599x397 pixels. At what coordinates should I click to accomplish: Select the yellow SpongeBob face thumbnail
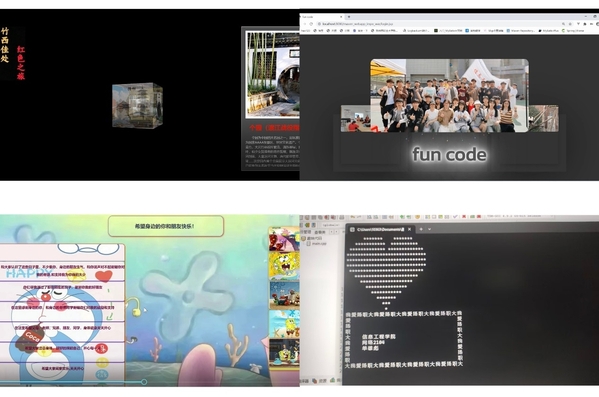pos(284,265)
